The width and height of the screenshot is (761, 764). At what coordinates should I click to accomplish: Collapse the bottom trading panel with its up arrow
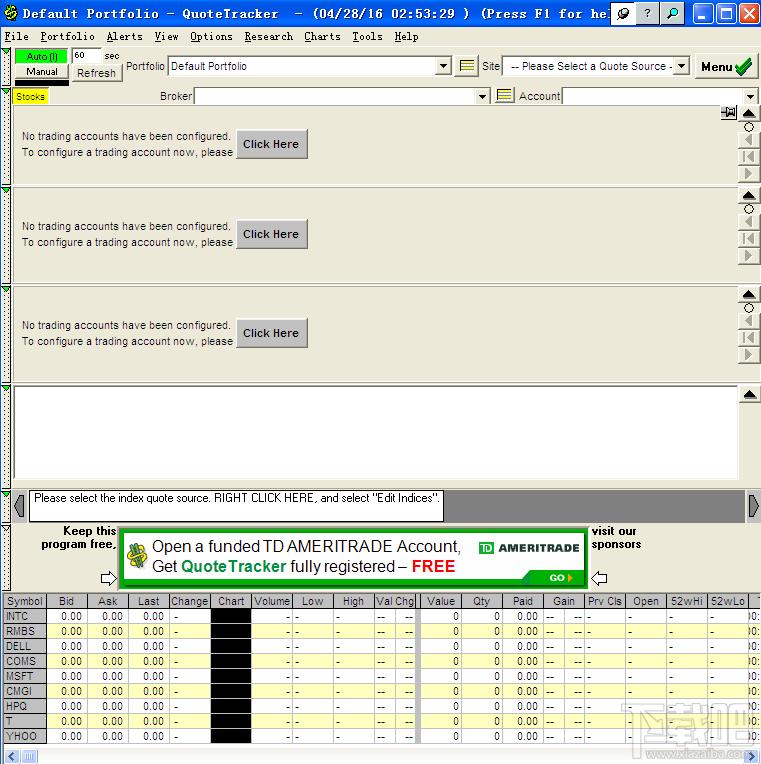point(749,294)
